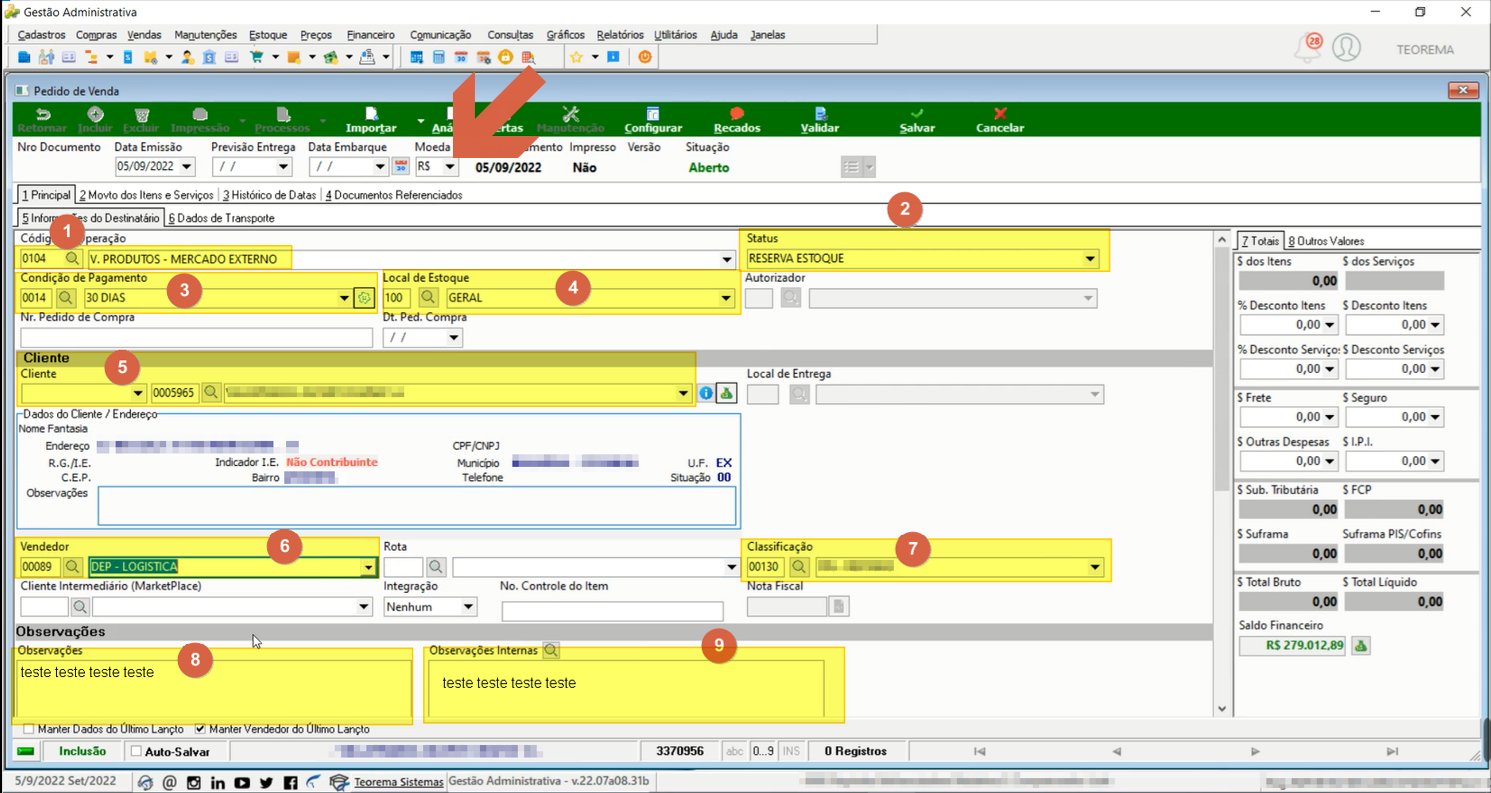
Task: Click the blue client info icon
Action: tap(706, 394)
